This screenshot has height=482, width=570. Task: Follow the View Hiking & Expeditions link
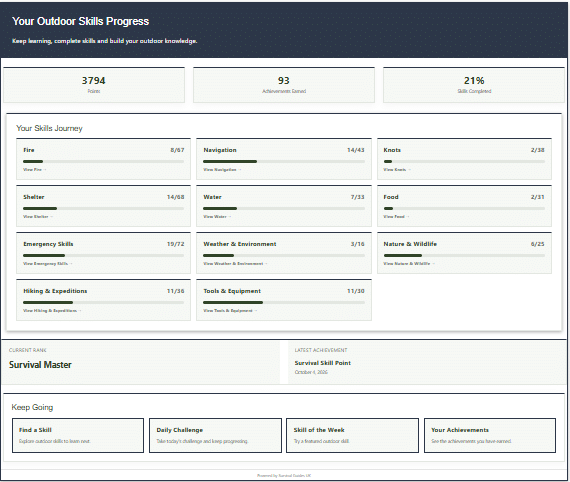pyautogui.click(x=52, y=310)
